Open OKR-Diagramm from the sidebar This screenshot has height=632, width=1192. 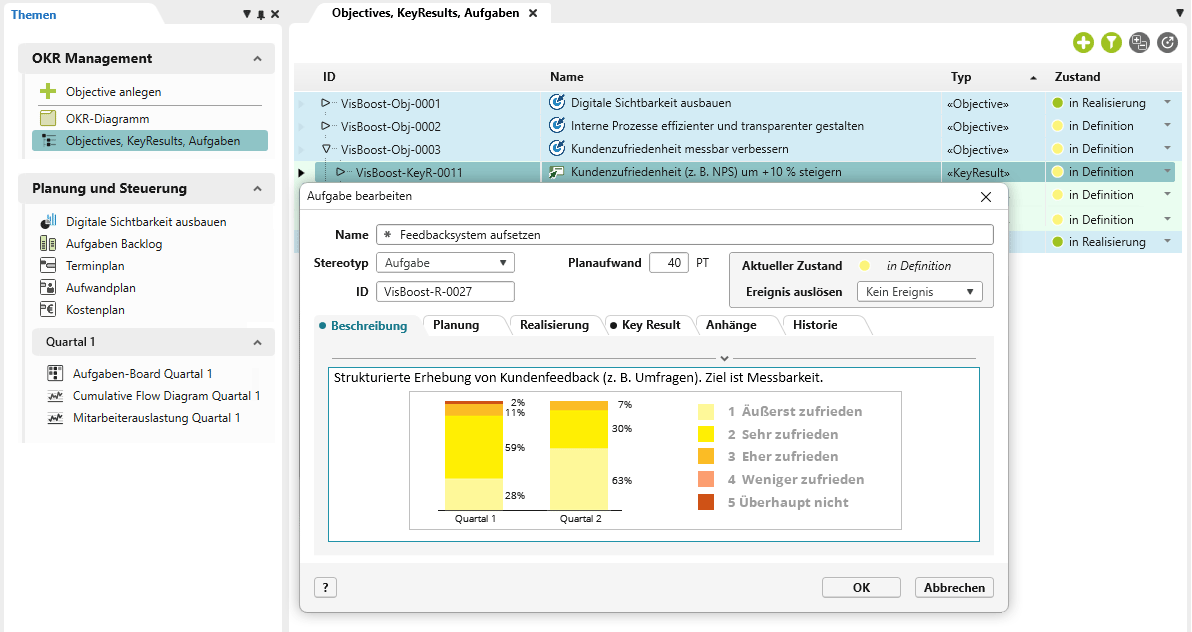point(107,119)
